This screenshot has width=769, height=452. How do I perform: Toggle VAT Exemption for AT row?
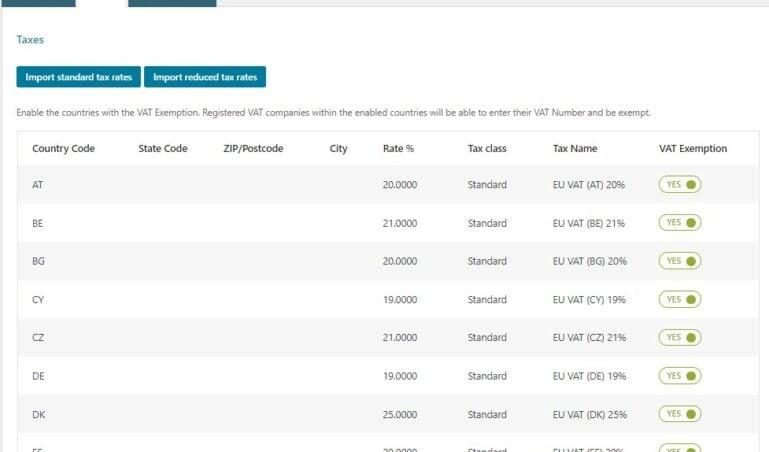[x=680, y=185]
